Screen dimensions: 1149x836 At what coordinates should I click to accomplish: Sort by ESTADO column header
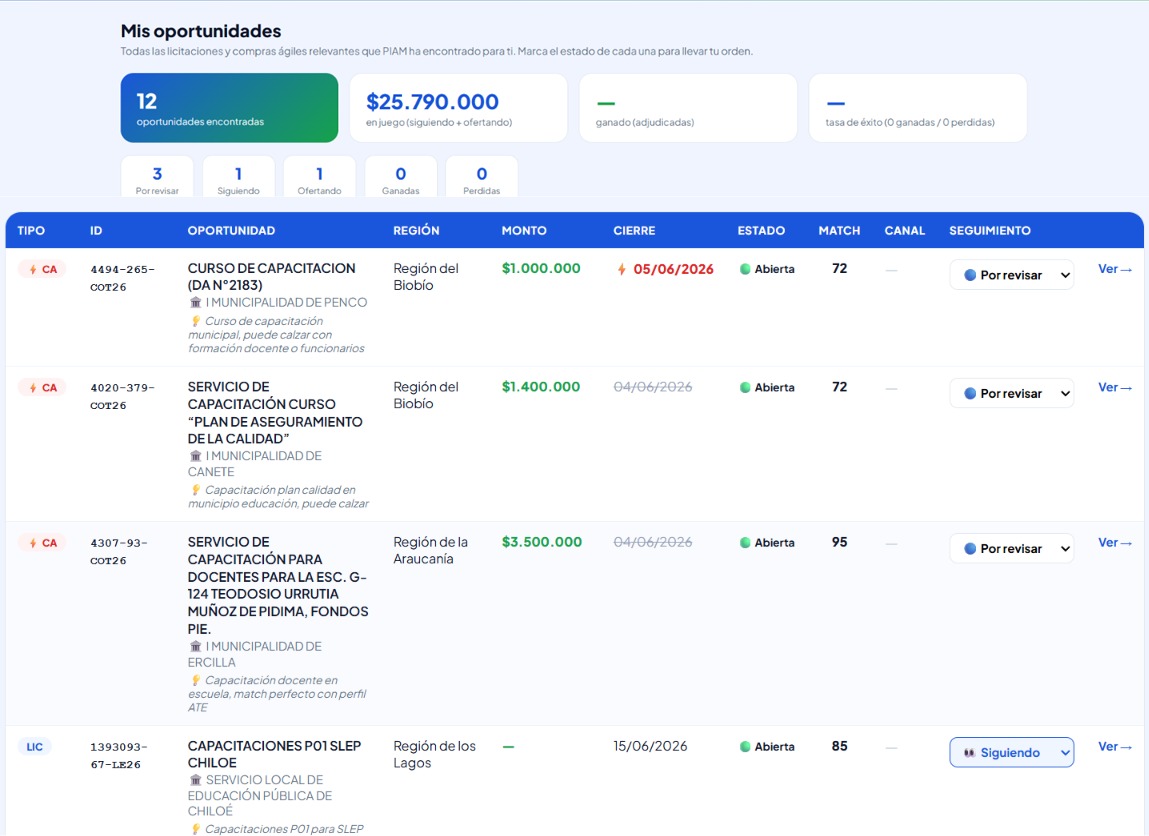(761, 231)
